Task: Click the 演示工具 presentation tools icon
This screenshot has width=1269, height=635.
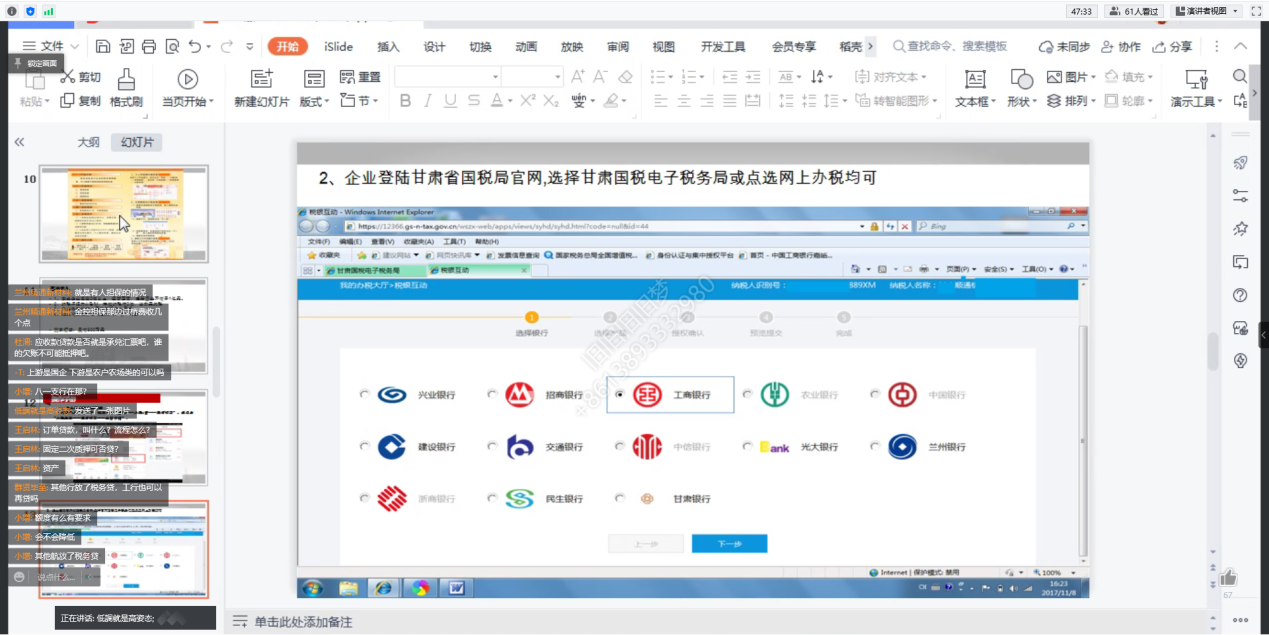Action: (x=1196, y=78)
